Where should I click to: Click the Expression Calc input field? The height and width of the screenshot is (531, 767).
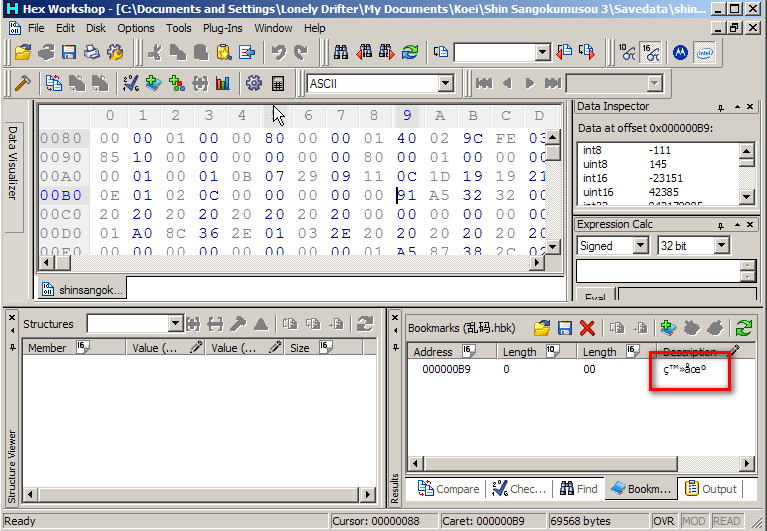pos(658,271)
